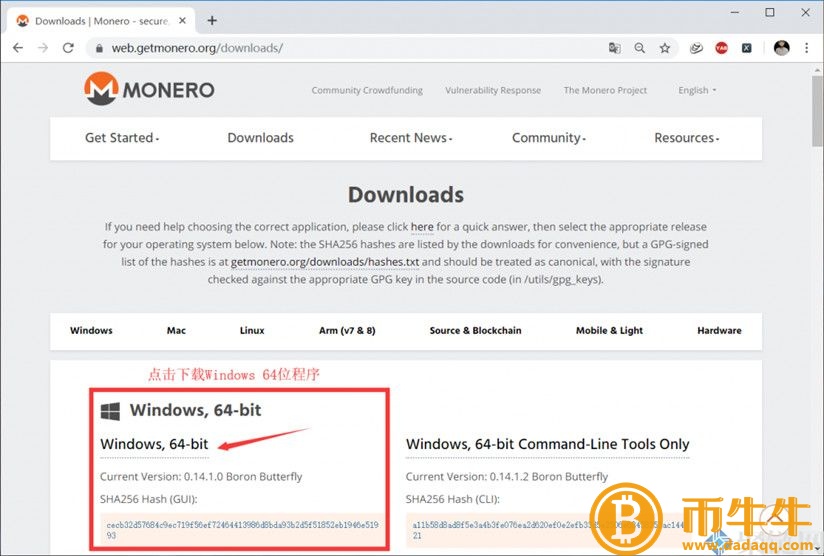Switch to the Linux downloads tab

252,330
